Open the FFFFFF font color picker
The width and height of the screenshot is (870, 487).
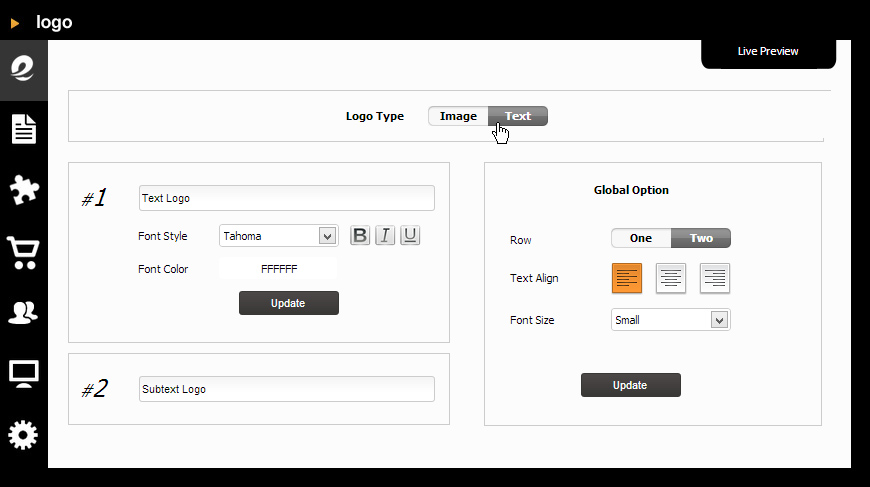click(x=279, y=269)
